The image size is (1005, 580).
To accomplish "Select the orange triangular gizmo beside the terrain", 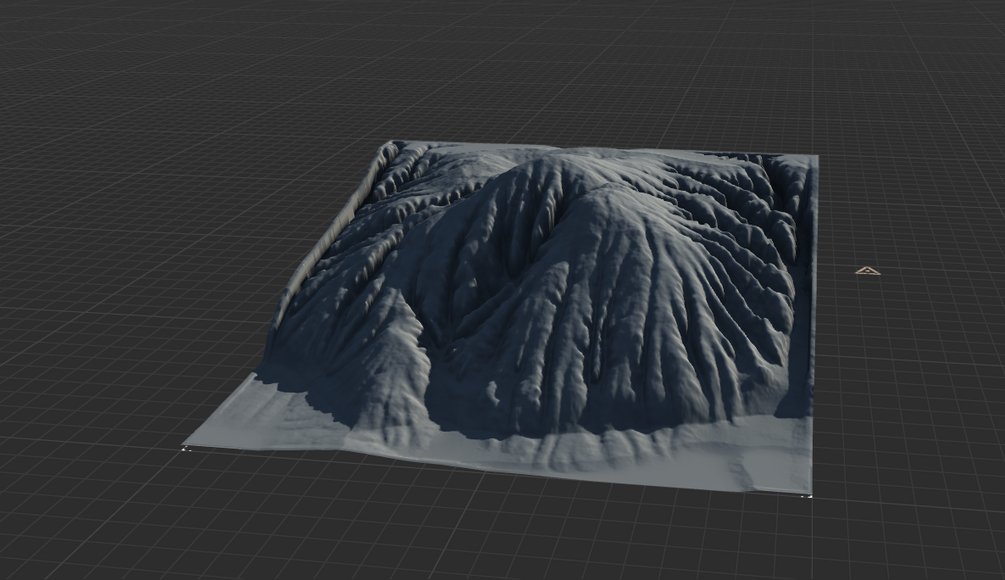I will point(867,271).
